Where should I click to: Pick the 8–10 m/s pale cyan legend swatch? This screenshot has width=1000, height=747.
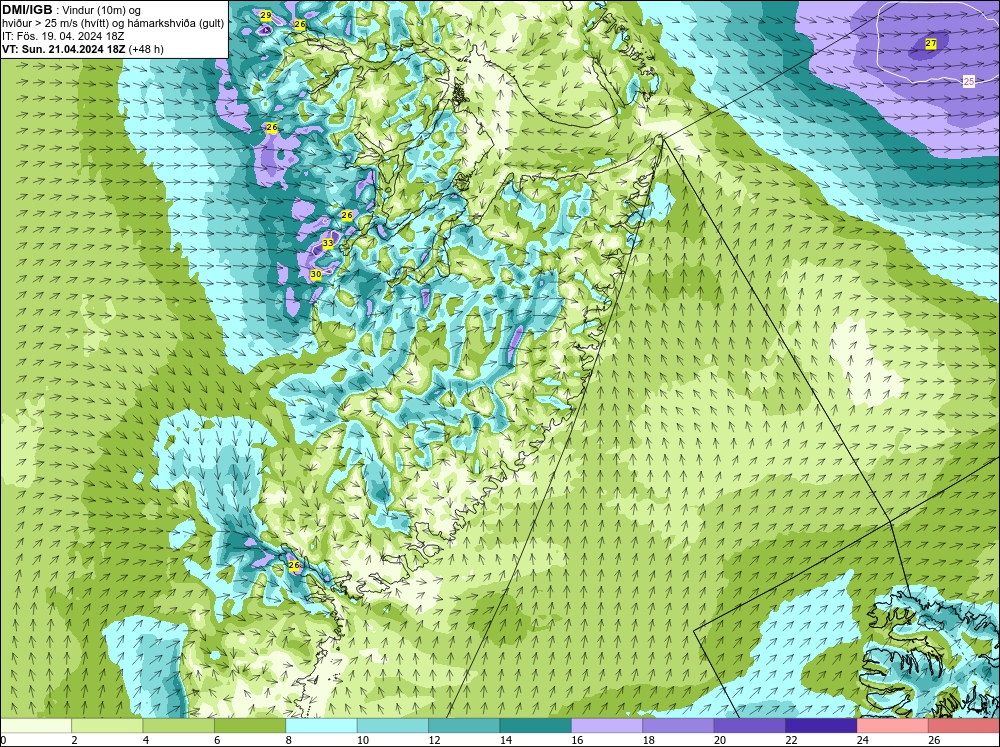(x=321, y=725)
